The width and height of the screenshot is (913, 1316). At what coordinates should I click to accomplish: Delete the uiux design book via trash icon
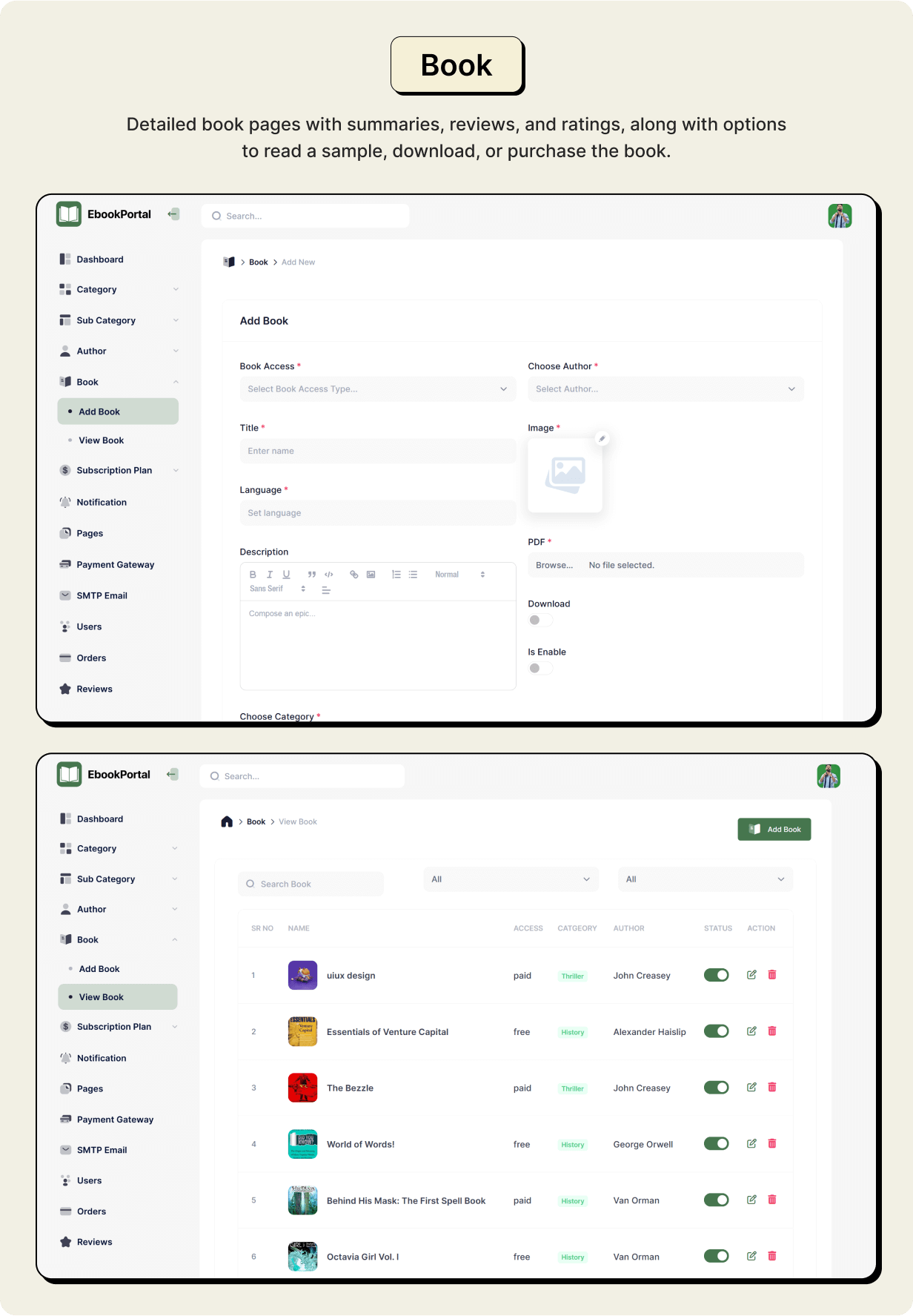coord(772,975)
